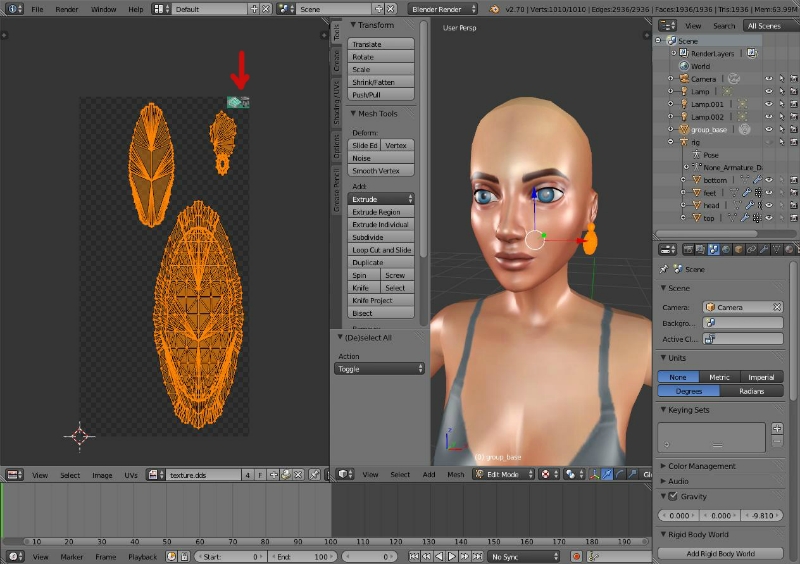The height and width of the screenshot is (564, 800).
Task: Click the play animation button
Action: pos(452,556)
